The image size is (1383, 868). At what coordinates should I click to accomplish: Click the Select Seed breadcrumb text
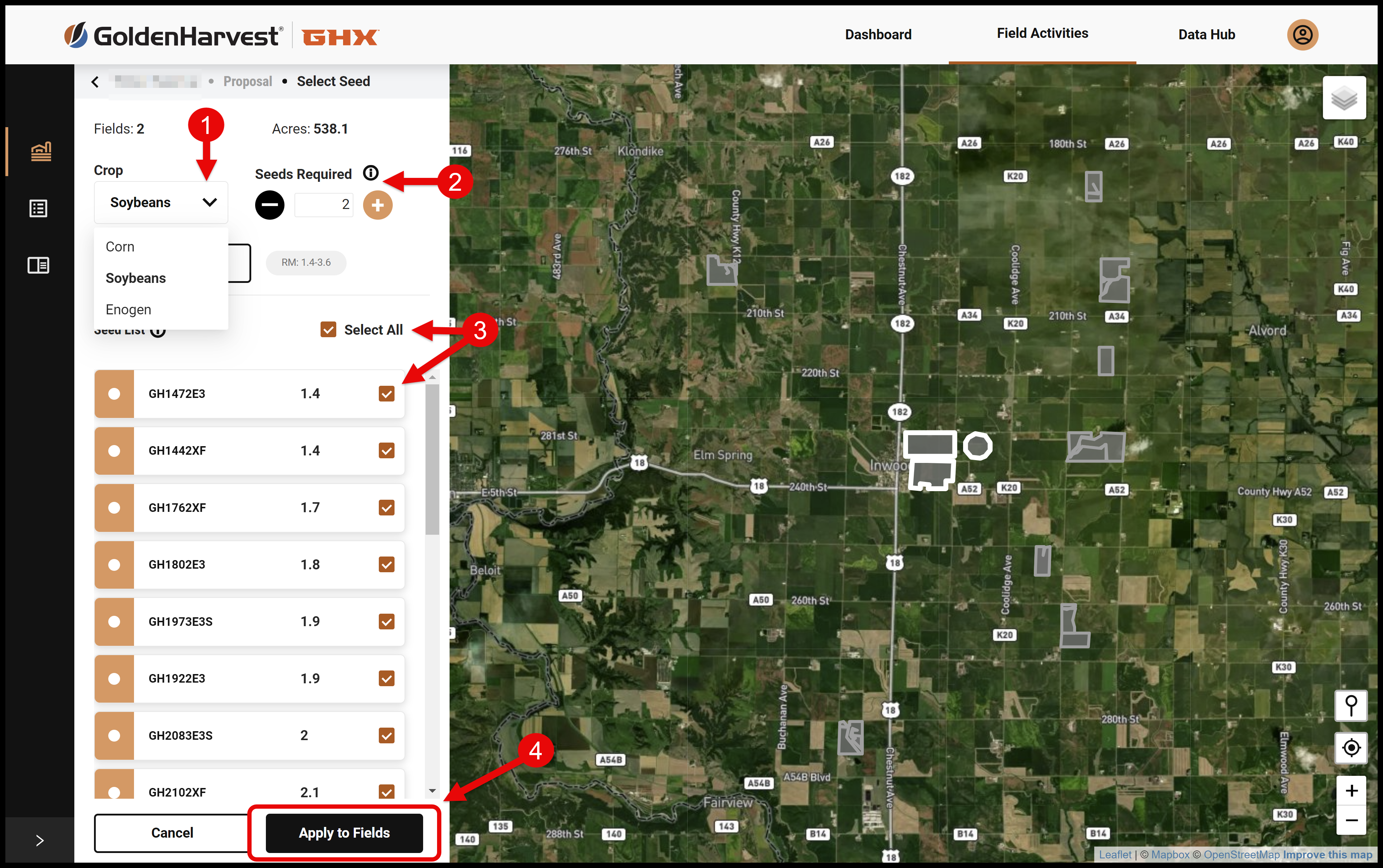333,81
